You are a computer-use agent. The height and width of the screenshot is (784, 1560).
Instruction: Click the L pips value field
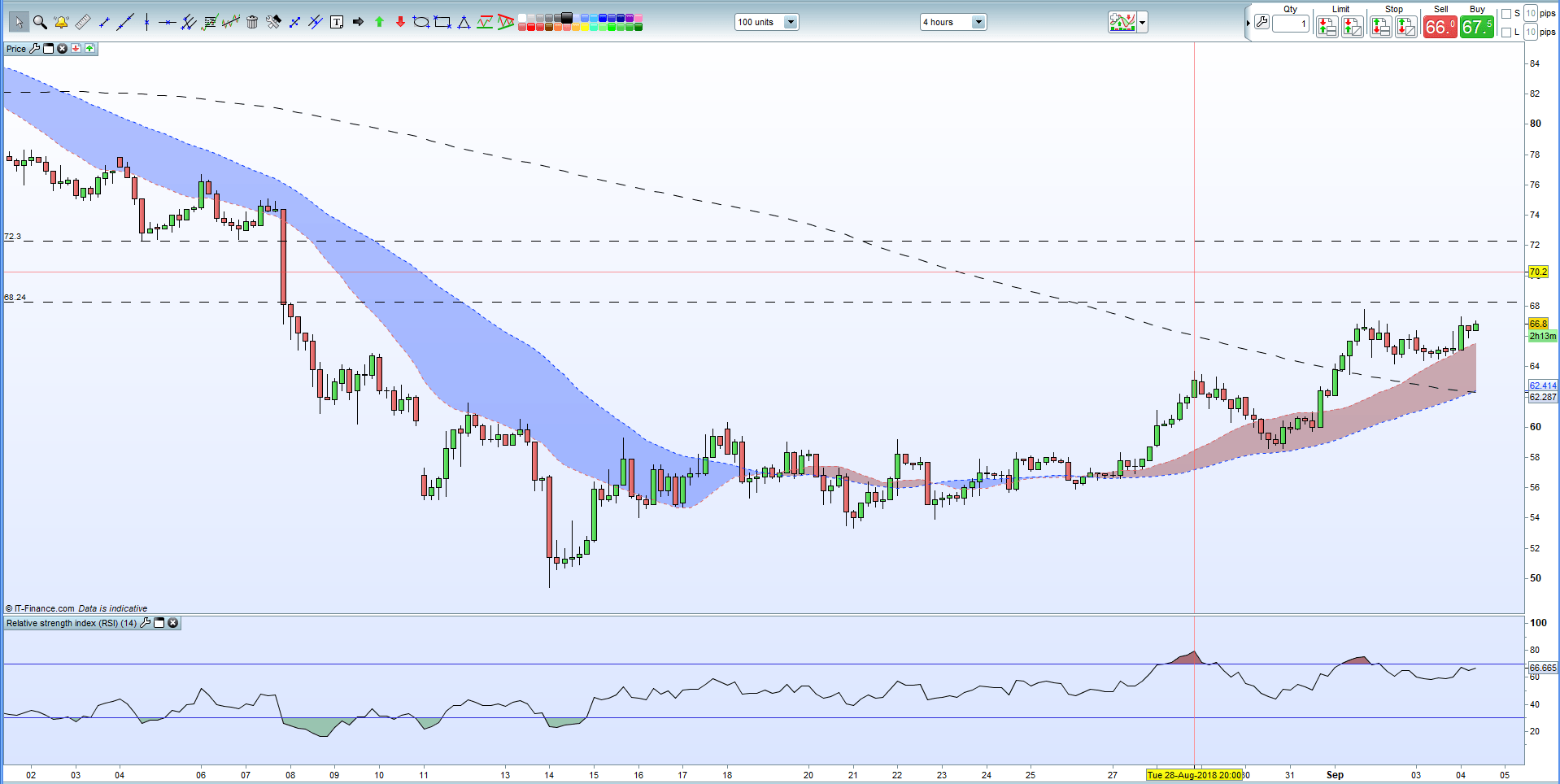pyautogui.click(x=1531, y=32)
